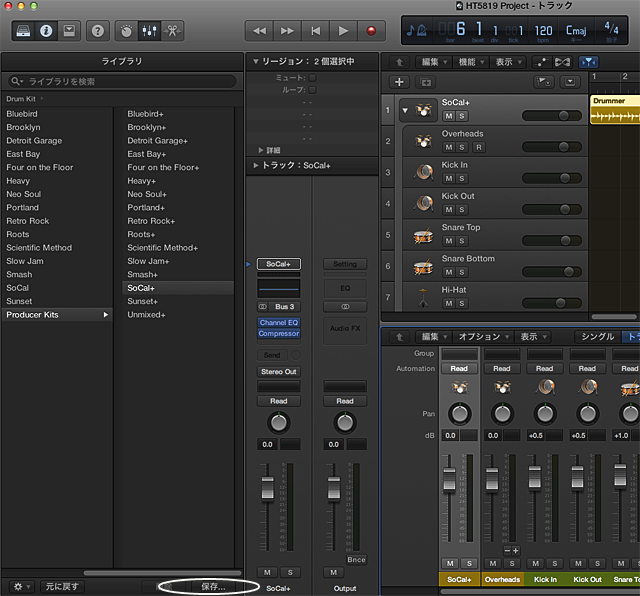The height and width of the screenshot is (596, 640).
Task: Open Channel EQ plugin slot
Action: click(279, 322)
